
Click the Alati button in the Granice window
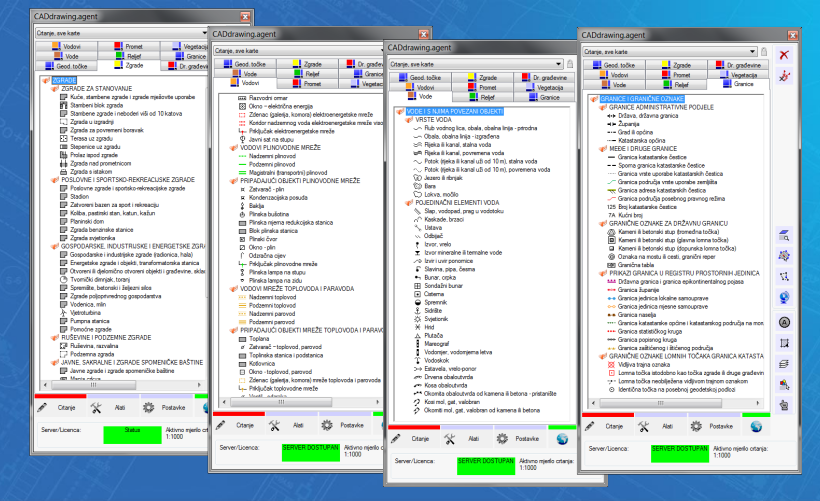(x=662, y=427)
